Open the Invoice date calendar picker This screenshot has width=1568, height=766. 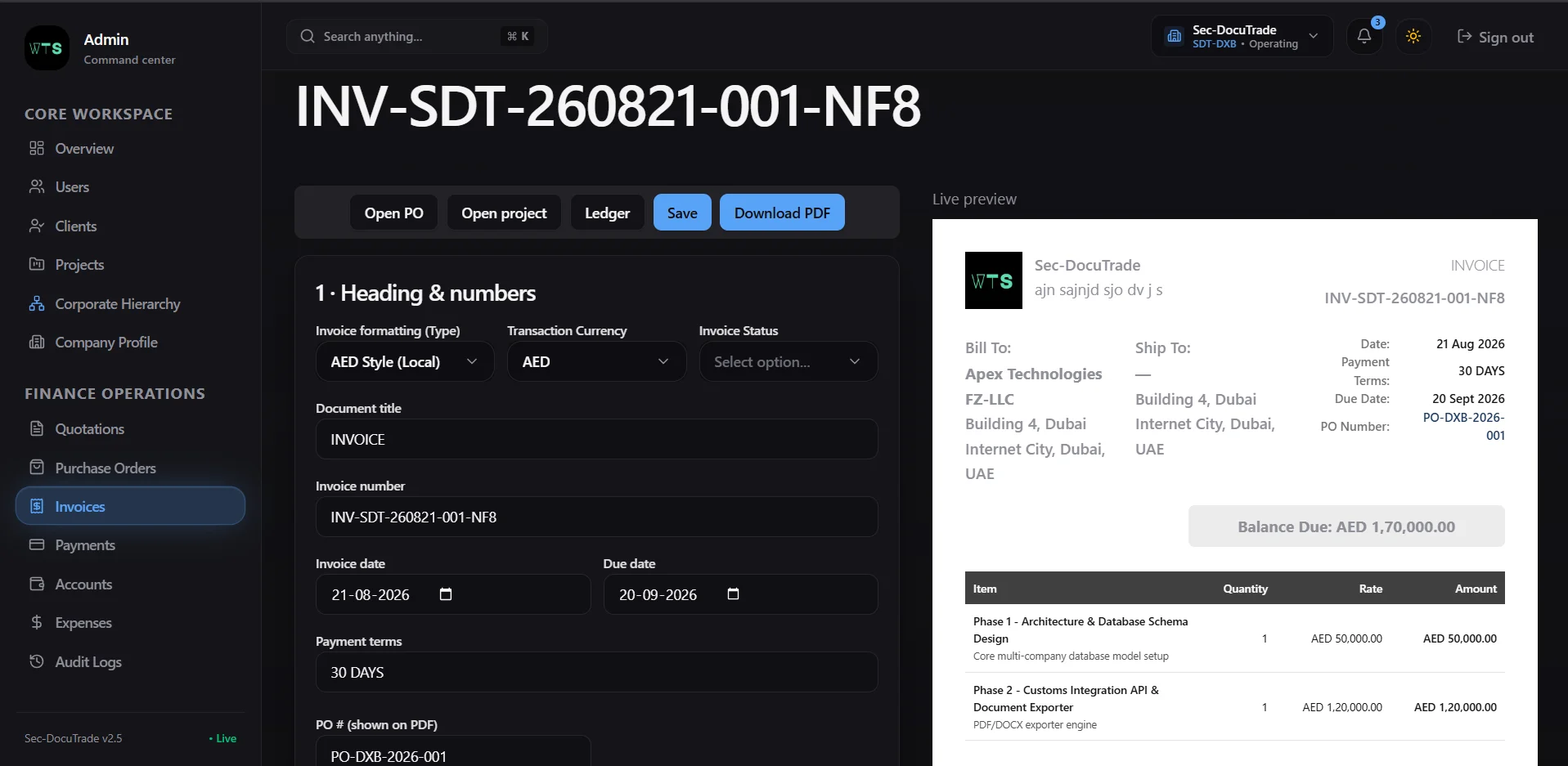coord(446,594)
